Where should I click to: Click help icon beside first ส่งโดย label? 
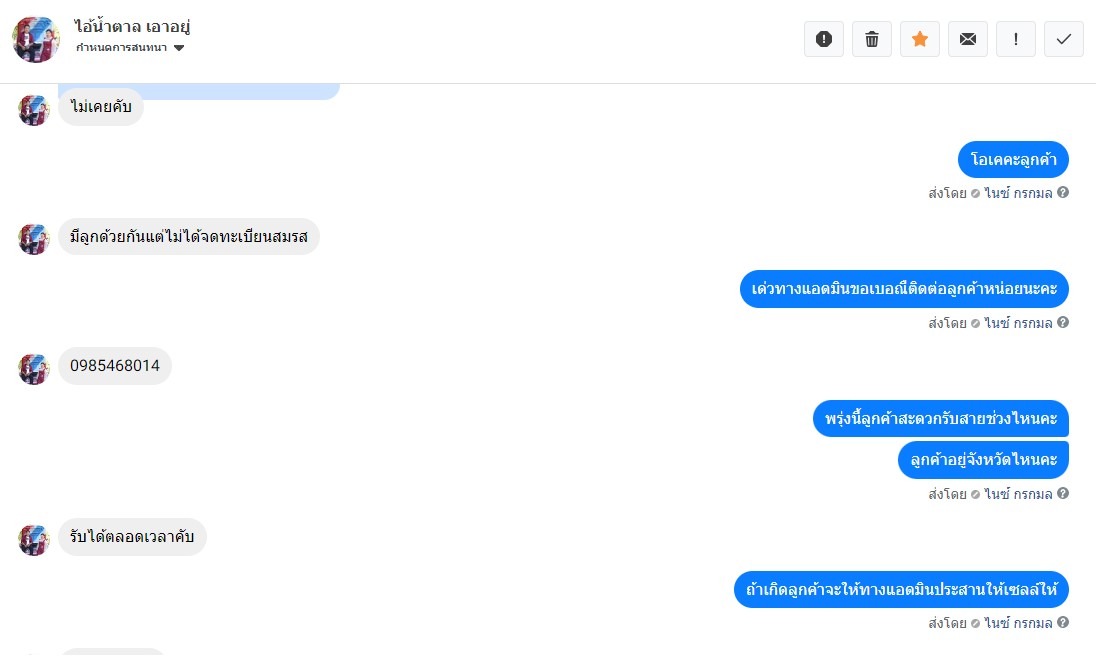[x=1062, y=192]
